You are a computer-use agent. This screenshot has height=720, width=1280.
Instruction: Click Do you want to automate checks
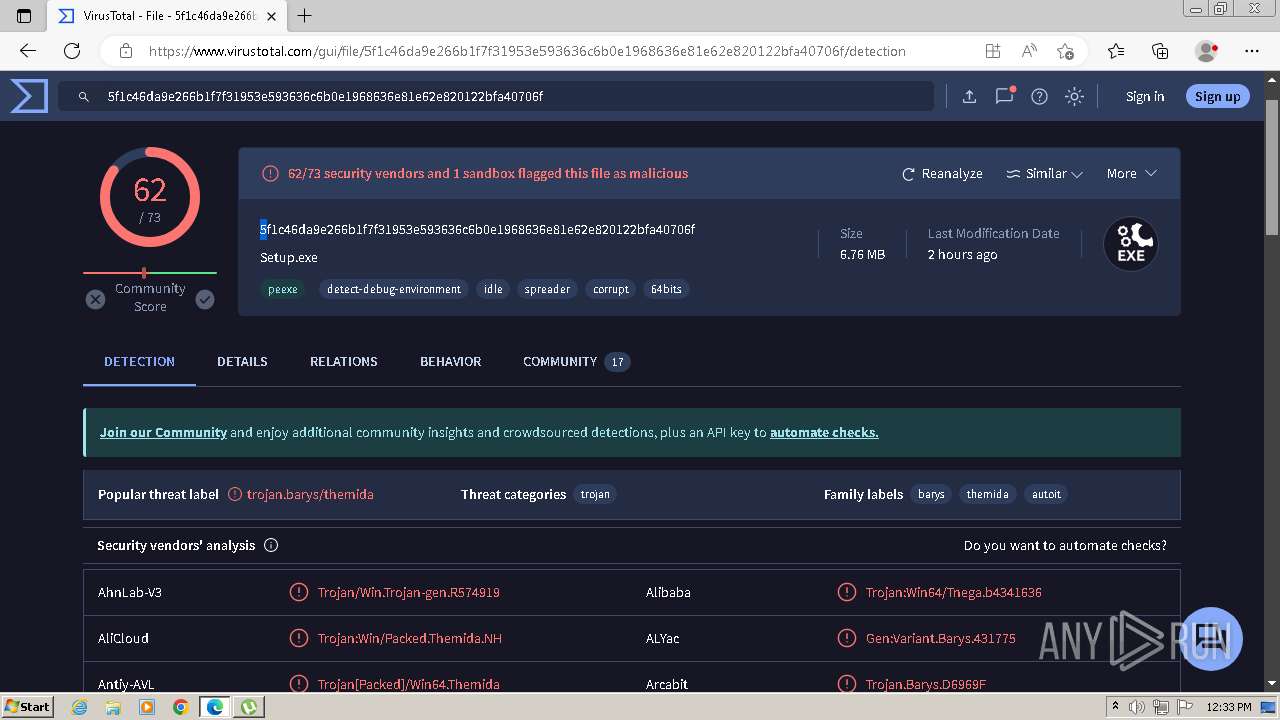pyautogui.click(x=1065, y=546)
